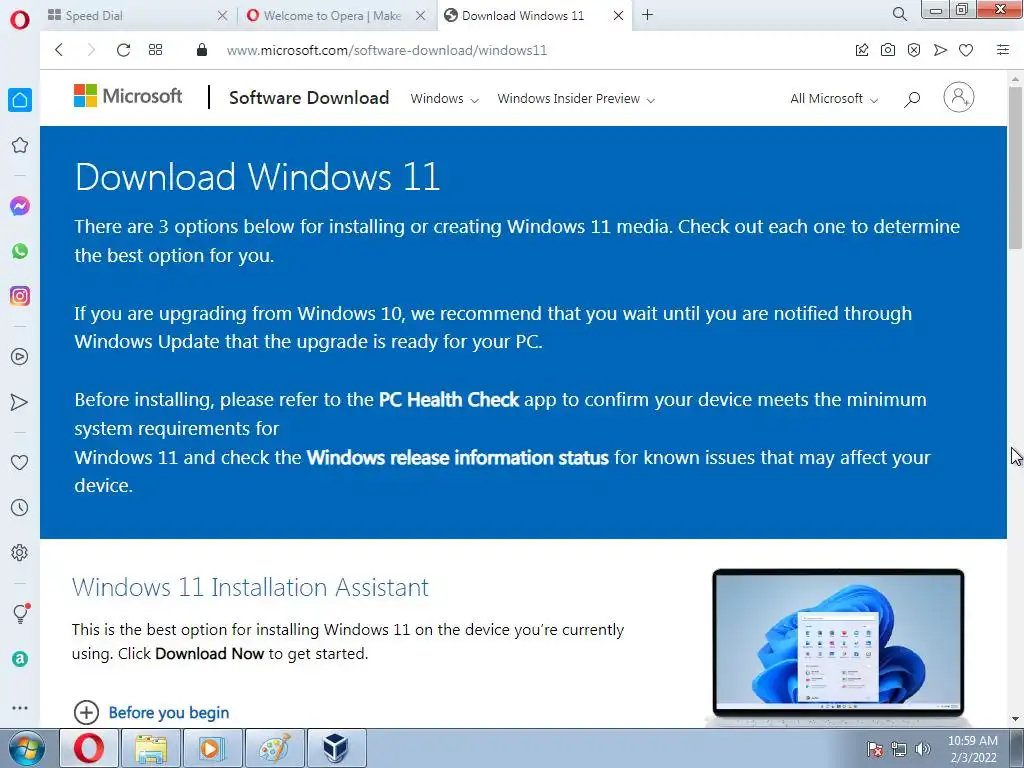1024x768 pixels.
Task: Open Windows Explorer from taskbar
Action: (150, 748)
